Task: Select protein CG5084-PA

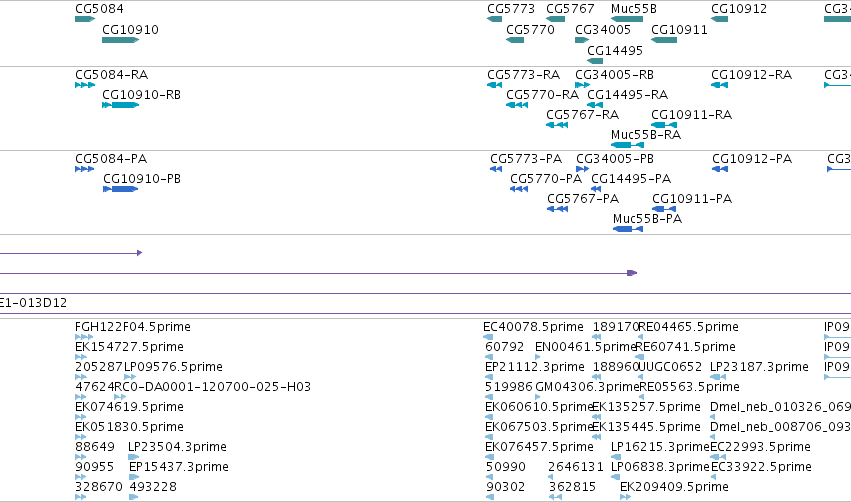Action: 85,169
